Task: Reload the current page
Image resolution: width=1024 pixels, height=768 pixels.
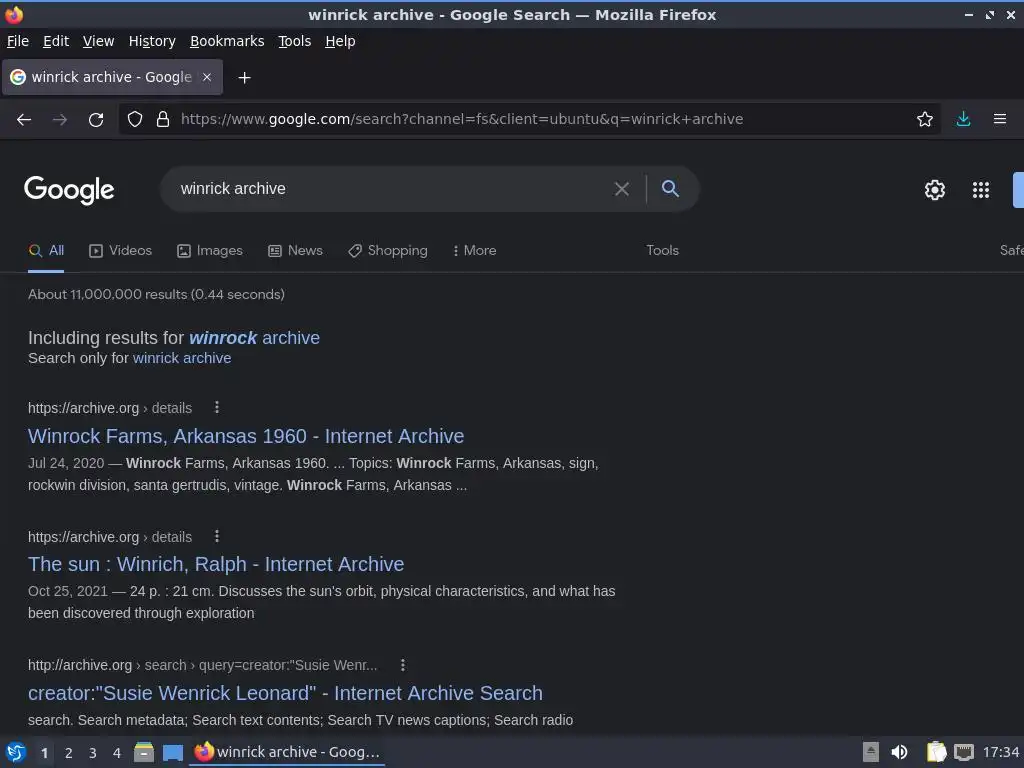Action: click(96, 120)
